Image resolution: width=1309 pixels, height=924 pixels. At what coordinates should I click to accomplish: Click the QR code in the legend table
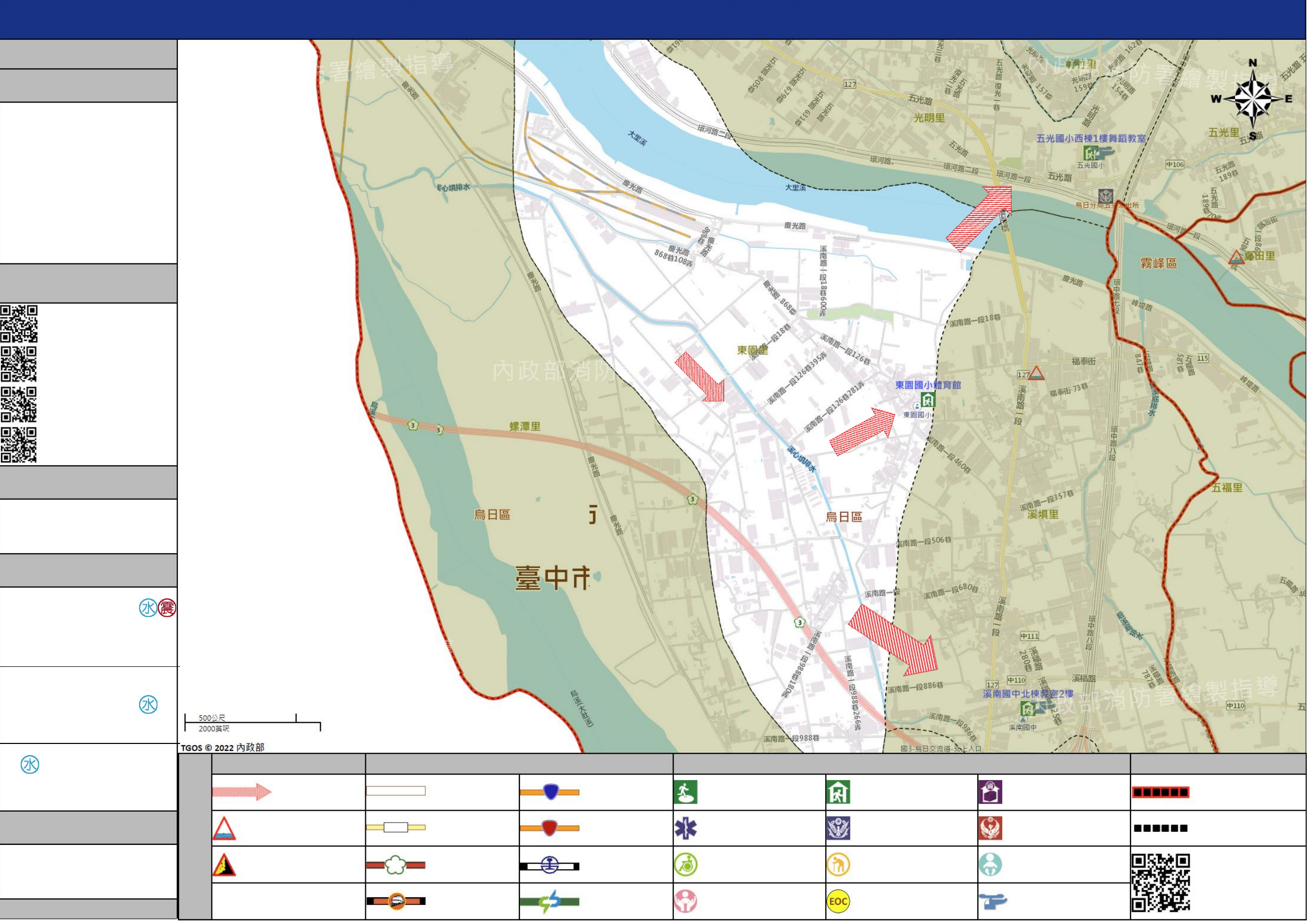(1161, 883)
